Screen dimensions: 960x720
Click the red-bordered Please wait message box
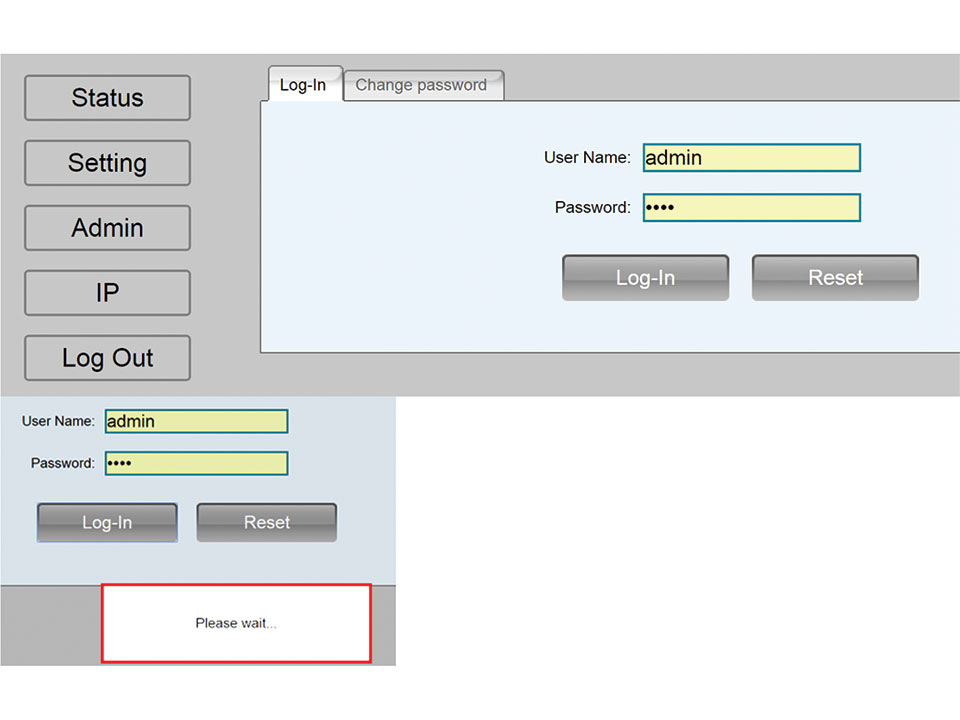pyautogui.click(x=236, y=623)
